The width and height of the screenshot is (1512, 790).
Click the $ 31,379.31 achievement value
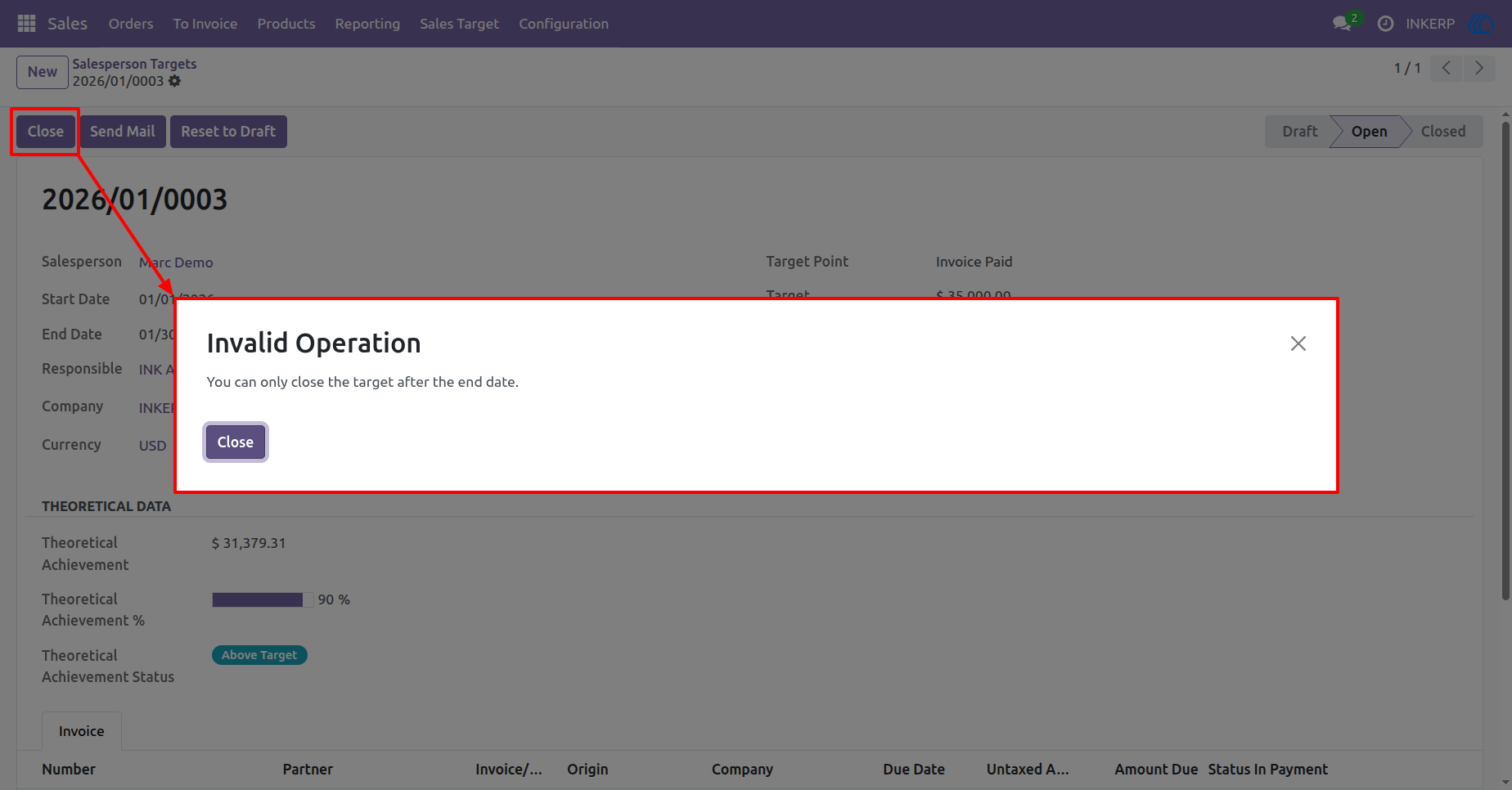pyautogui.click(x=249, y=543)
